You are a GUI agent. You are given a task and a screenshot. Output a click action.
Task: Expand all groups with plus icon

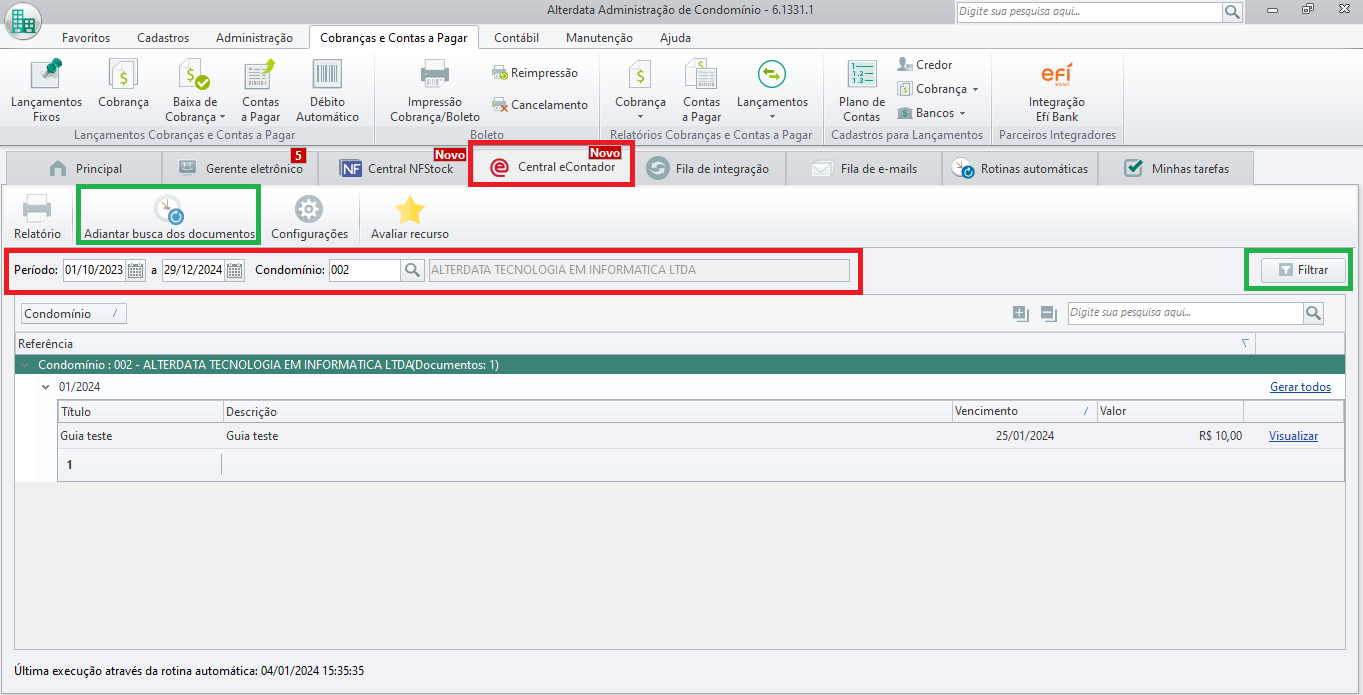1020,314
